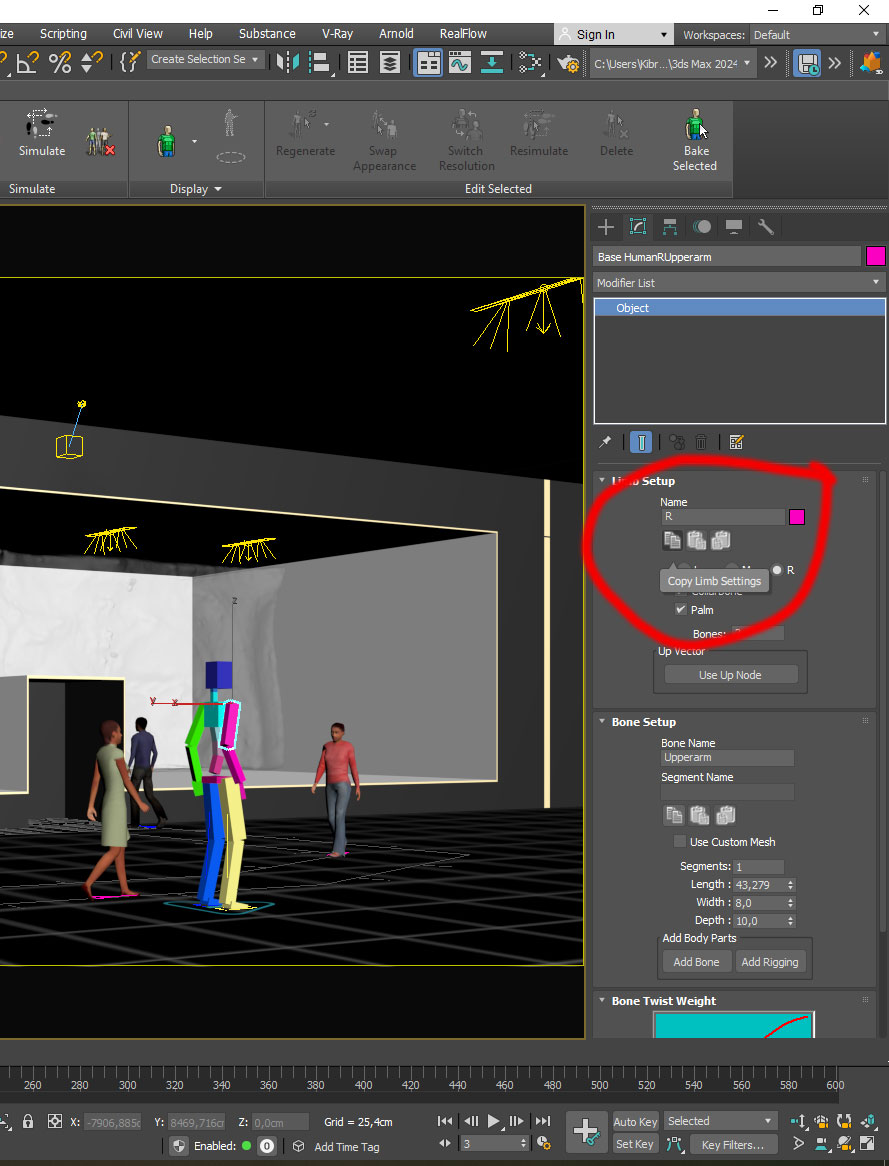
Task: Switch to the Motion panel icon
Action: pyautogui.click(x=702, y=227)
